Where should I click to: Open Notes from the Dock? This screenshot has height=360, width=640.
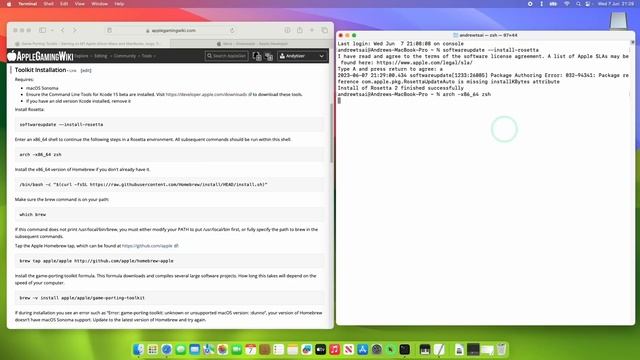(x=293, y=349)
